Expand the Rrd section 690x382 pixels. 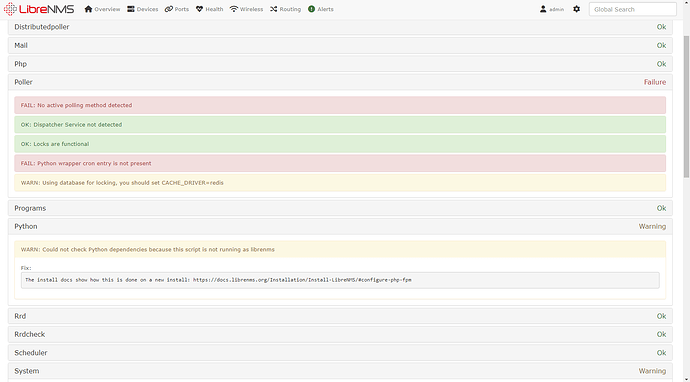[340, 316]
